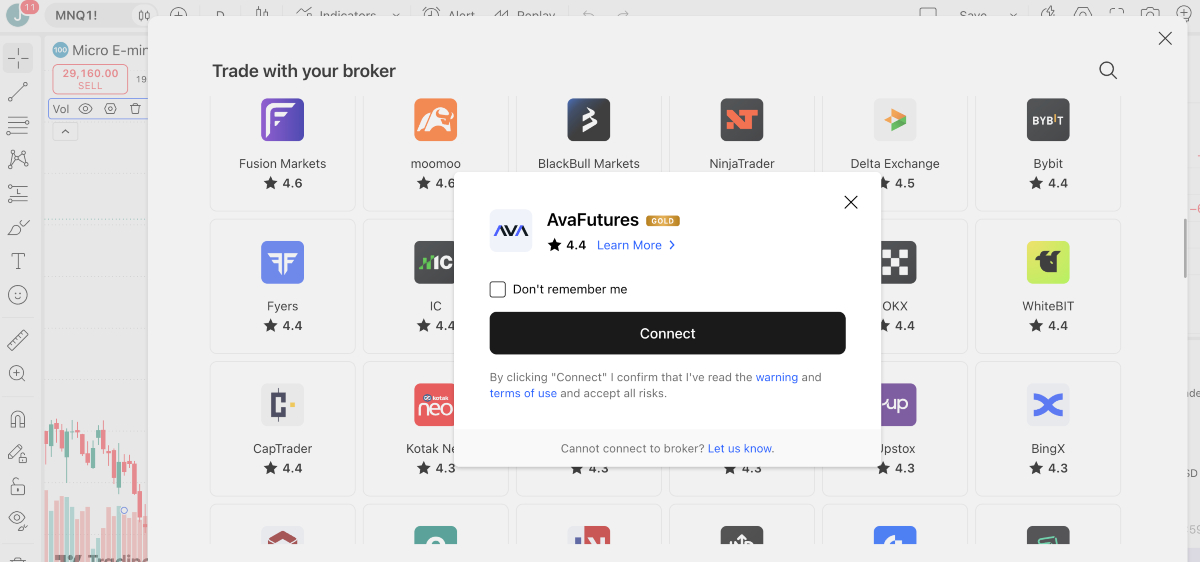Open the user profile avatar menu
Screen dimensions: 1200x562
[18, 15]
